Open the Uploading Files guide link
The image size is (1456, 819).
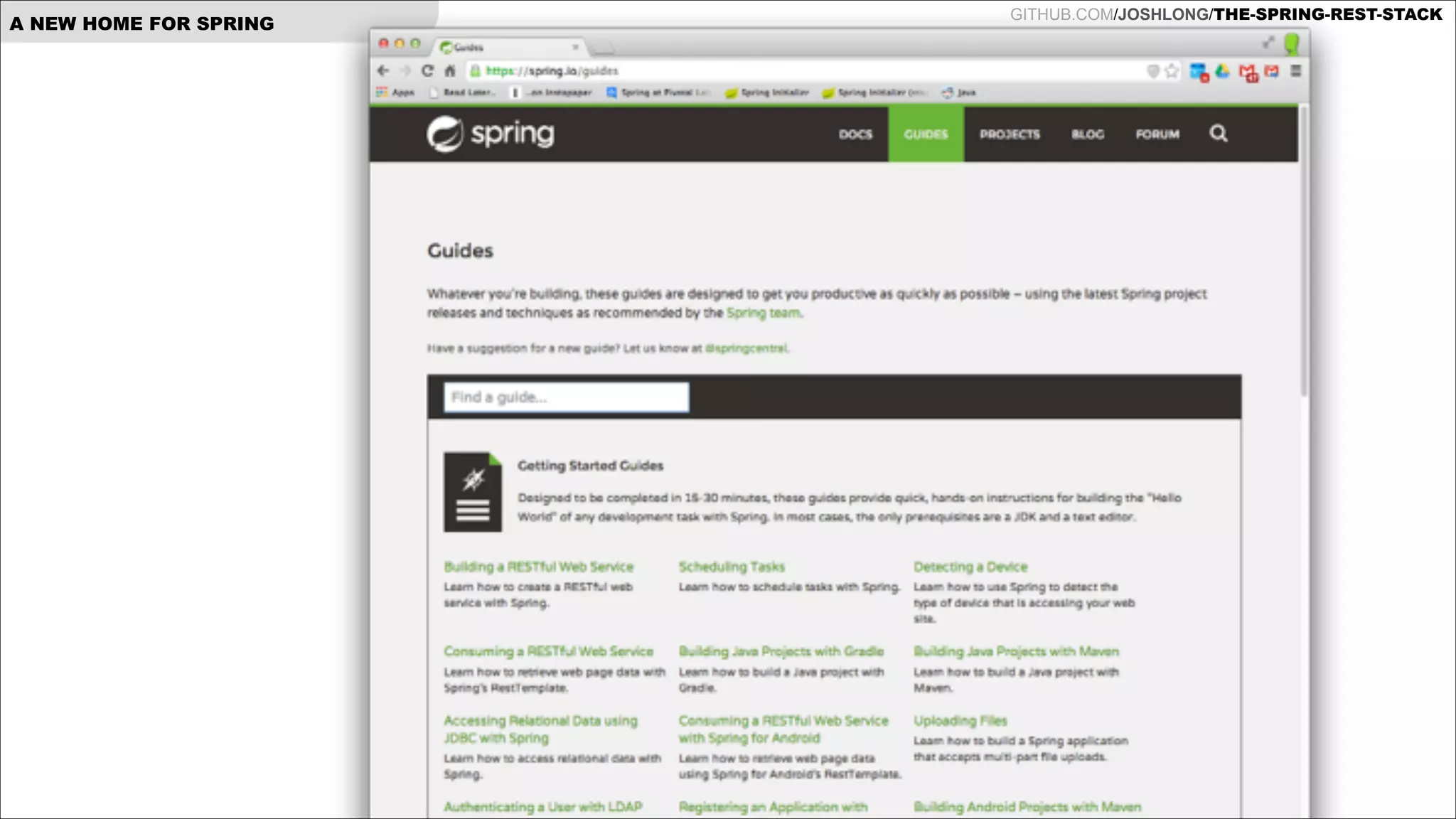[x=960, y=721]
